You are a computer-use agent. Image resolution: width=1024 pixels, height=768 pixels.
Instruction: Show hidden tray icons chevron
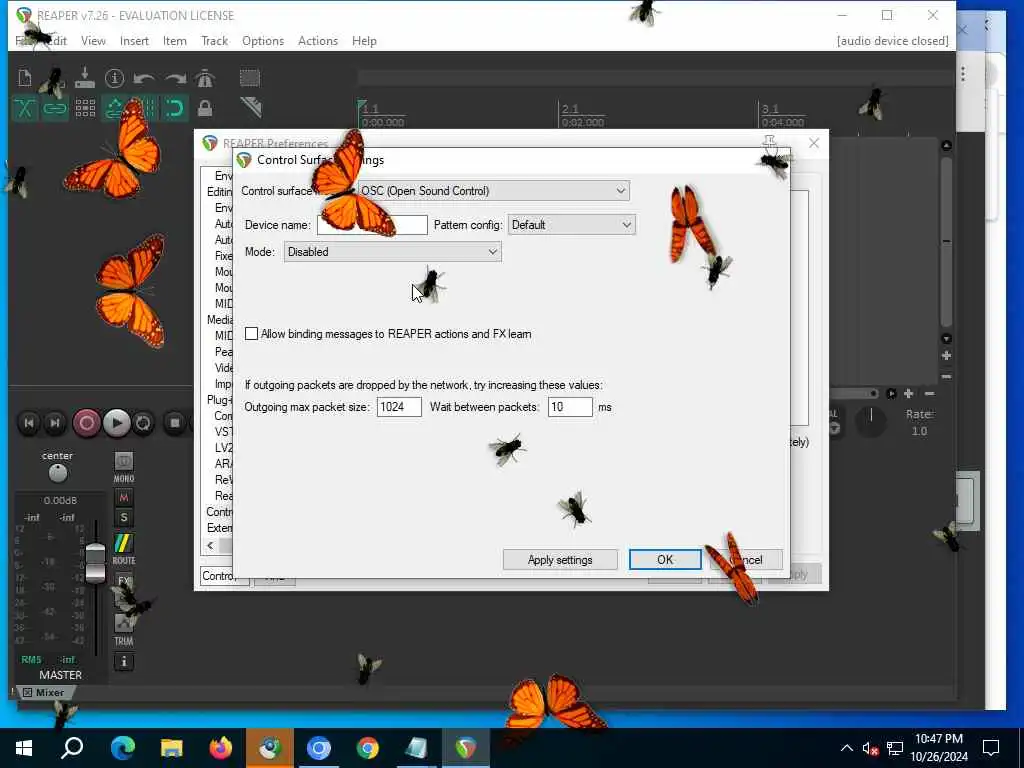pos(846,748)
